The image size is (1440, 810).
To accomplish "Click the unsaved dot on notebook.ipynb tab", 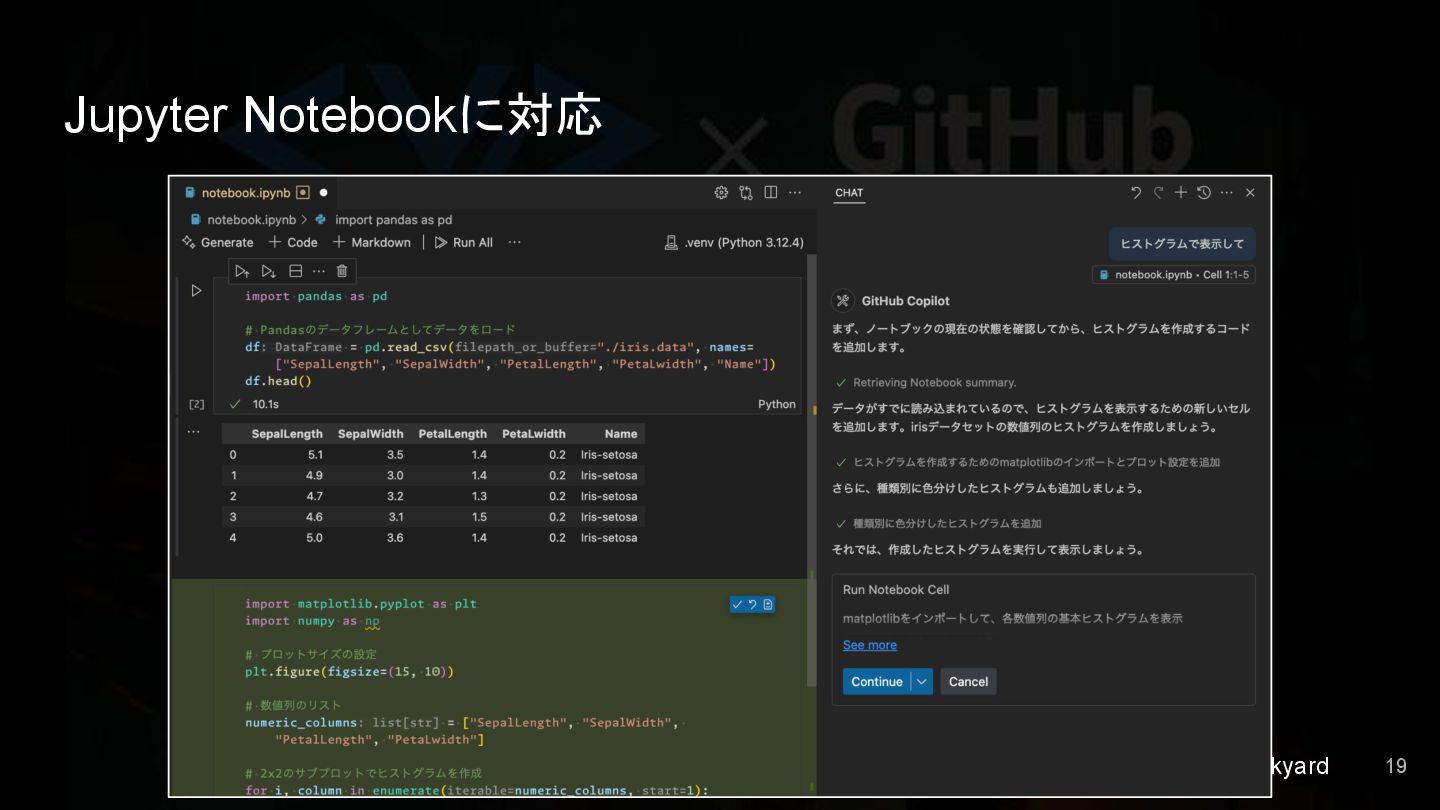I will (x=323, y=193).
